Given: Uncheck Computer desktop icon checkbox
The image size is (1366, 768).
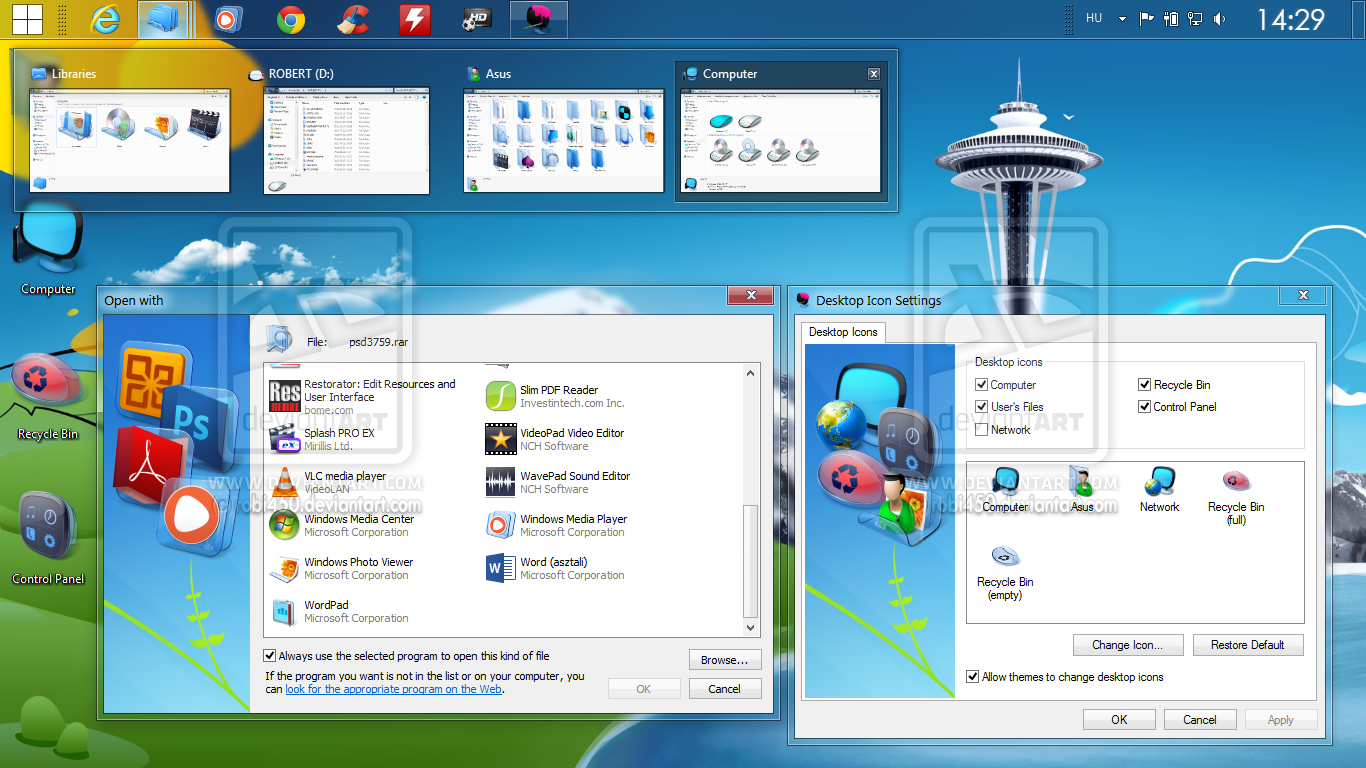Looking at the screenshot, I should 981,385.
